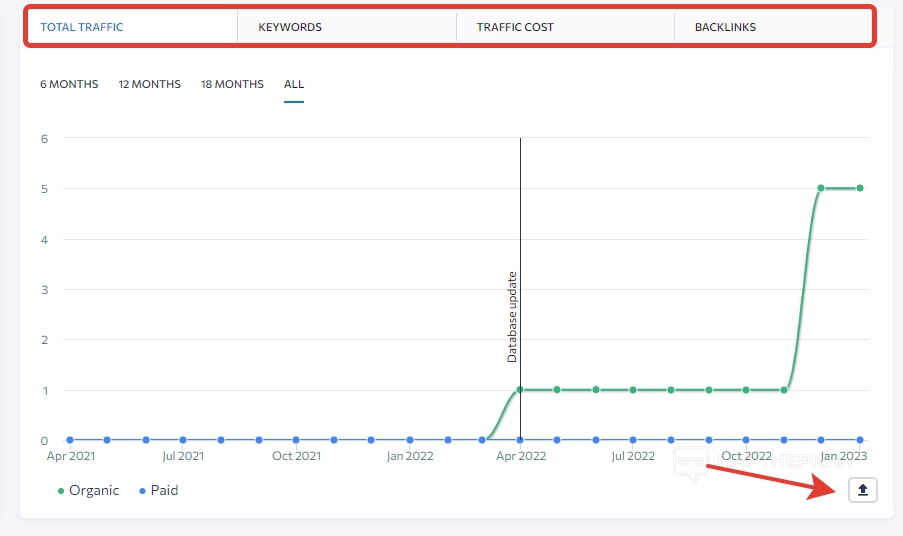The width and height of the screenshot is (903, 536).
Task: Click the Paid data point at Jul 2021
Action: (183, 440)
